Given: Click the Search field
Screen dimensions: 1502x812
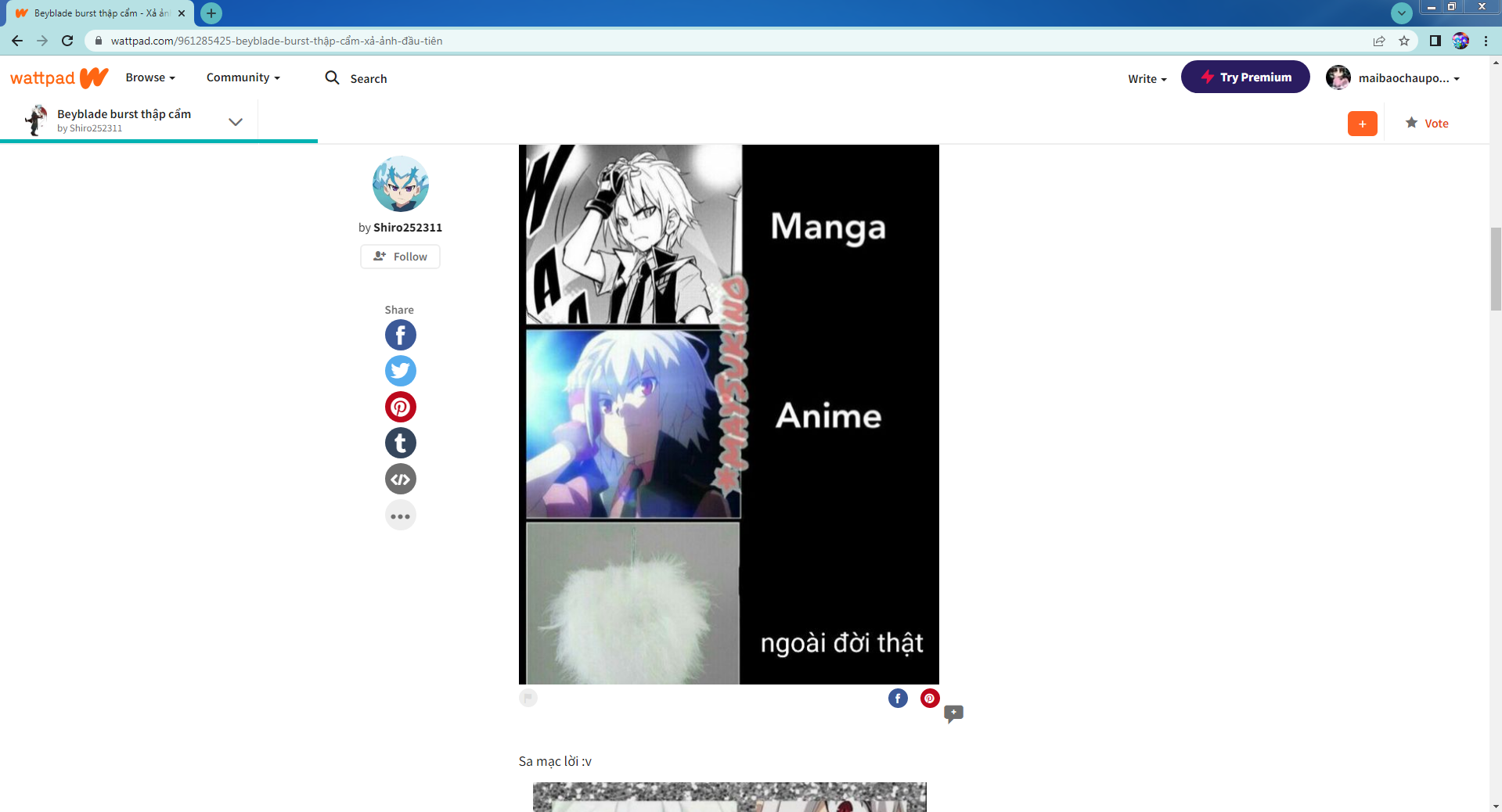Looking at the screenshot, I should click(368, 79).
